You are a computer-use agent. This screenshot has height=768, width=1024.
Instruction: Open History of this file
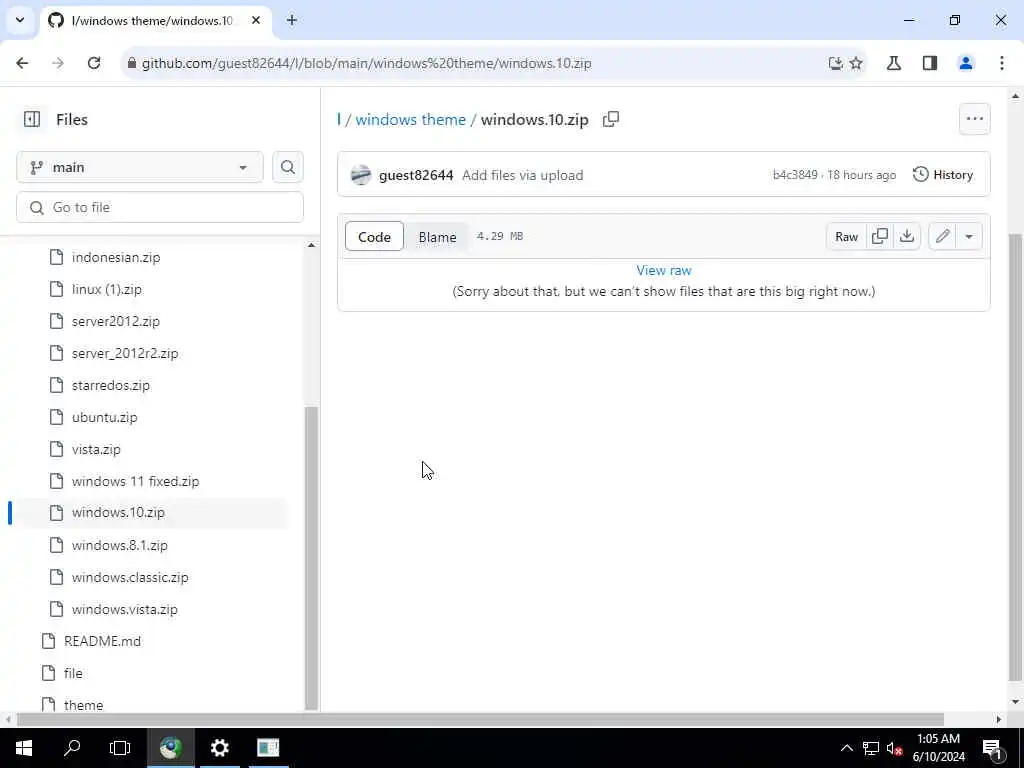[942, 174]
